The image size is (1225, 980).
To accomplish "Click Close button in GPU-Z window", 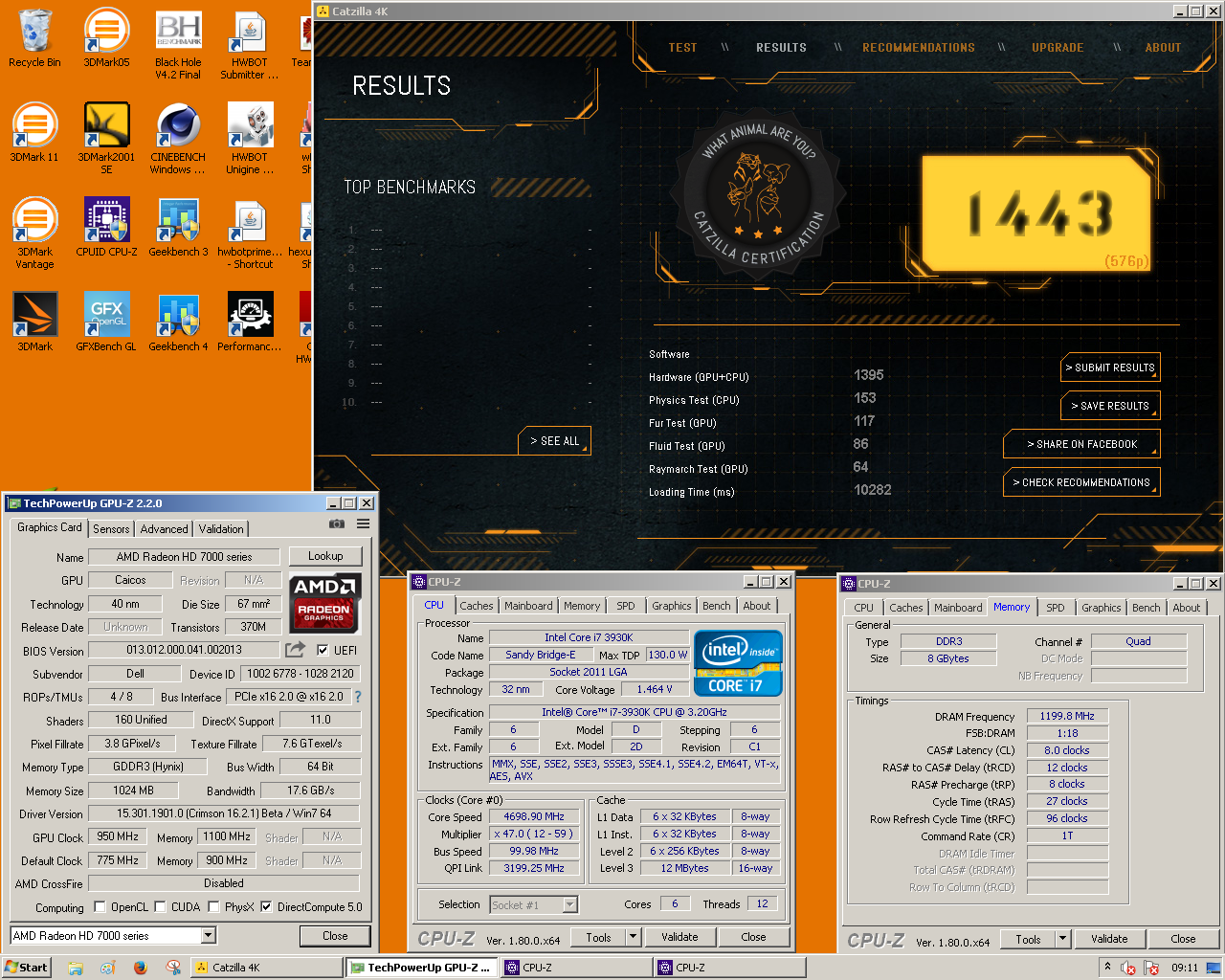I will [335, 936].
